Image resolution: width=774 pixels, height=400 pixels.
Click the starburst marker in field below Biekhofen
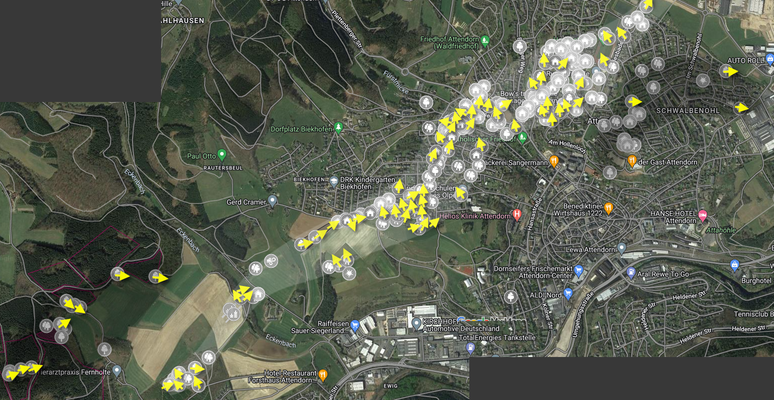point(349,273)
